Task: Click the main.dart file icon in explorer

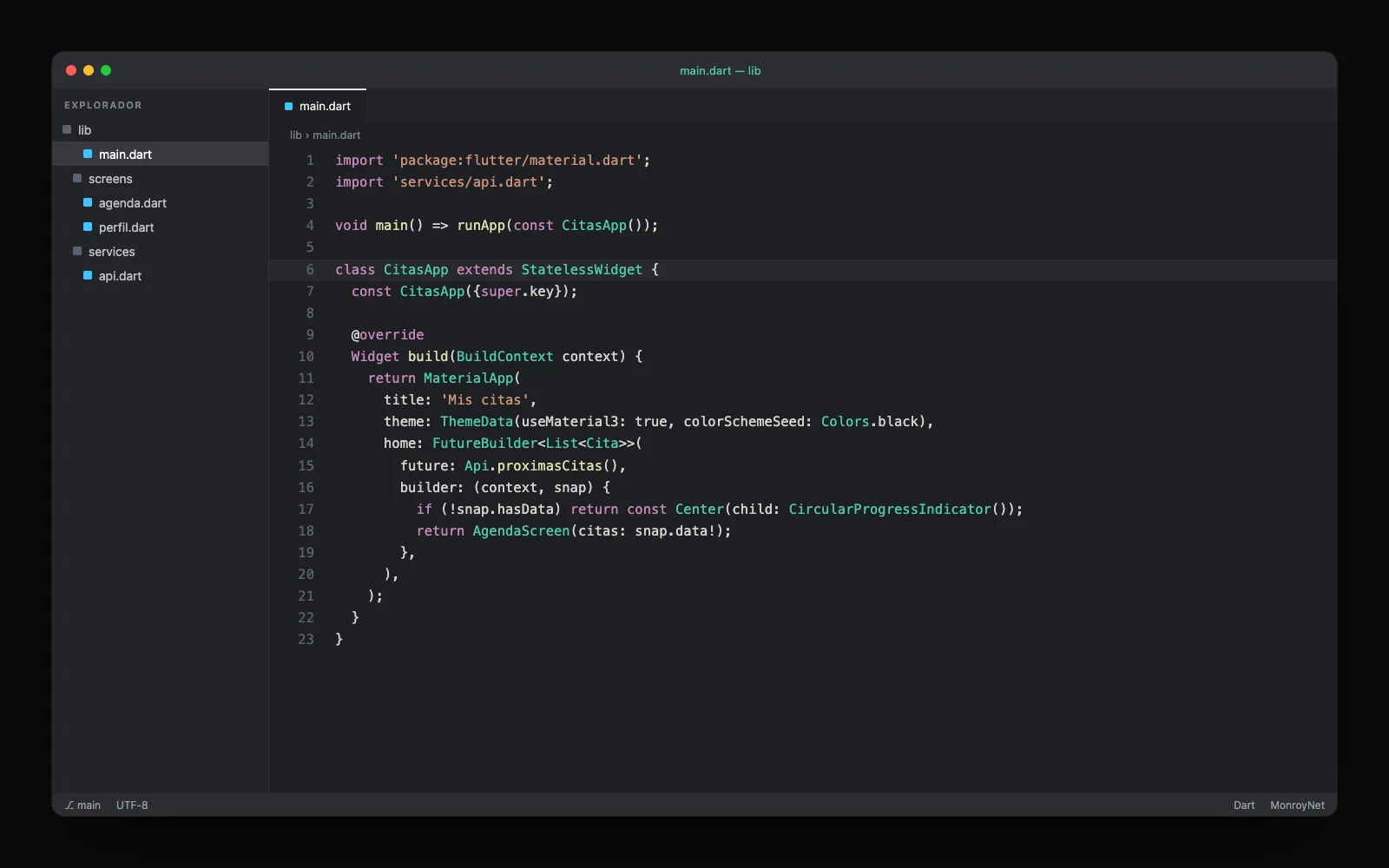Action: (x=88, y=155)
